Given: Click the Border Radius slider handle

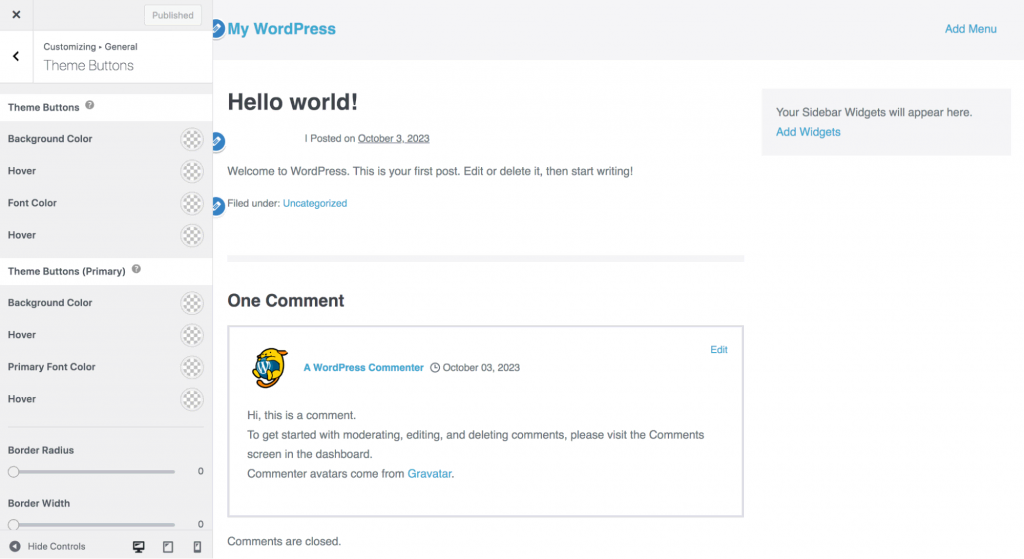Looking at the screenshot, I should click(x=13, y=471).
